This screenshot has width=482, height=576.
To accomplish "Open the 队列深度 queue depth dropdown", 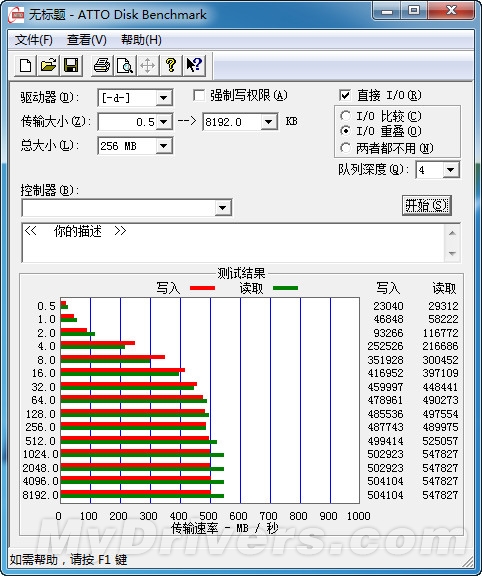I will click(450, 170).
